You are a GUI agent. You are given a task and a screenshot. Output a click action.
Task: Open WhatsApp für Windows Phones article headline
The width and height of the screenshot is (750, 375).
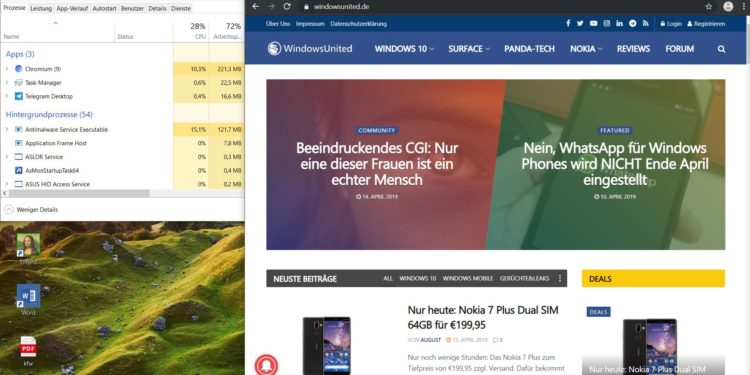(615, 164)
